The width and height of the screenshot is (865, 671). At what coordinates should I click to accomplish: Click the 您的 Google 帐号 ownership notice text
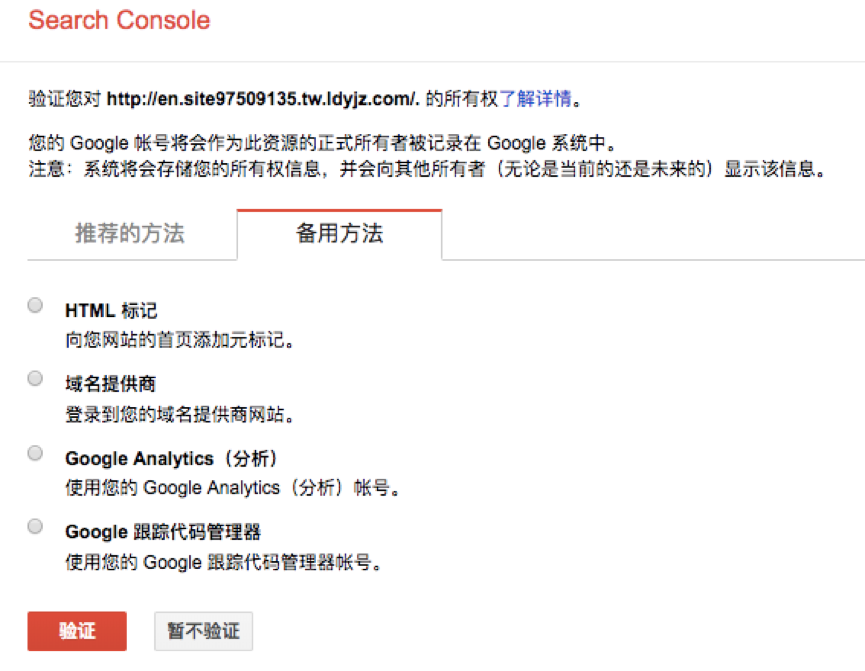pos(324,142)
